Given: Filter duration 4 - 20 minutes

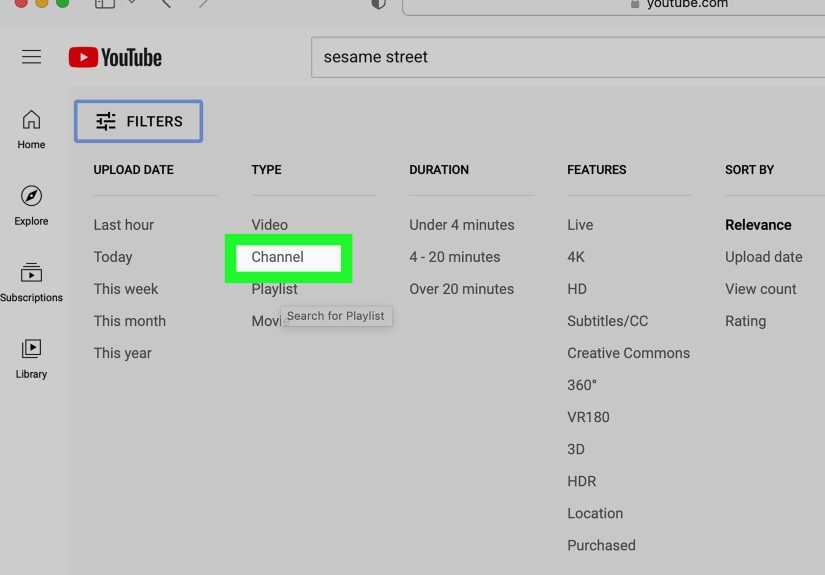Looking at the screenshot, I should tap(455, 257).
